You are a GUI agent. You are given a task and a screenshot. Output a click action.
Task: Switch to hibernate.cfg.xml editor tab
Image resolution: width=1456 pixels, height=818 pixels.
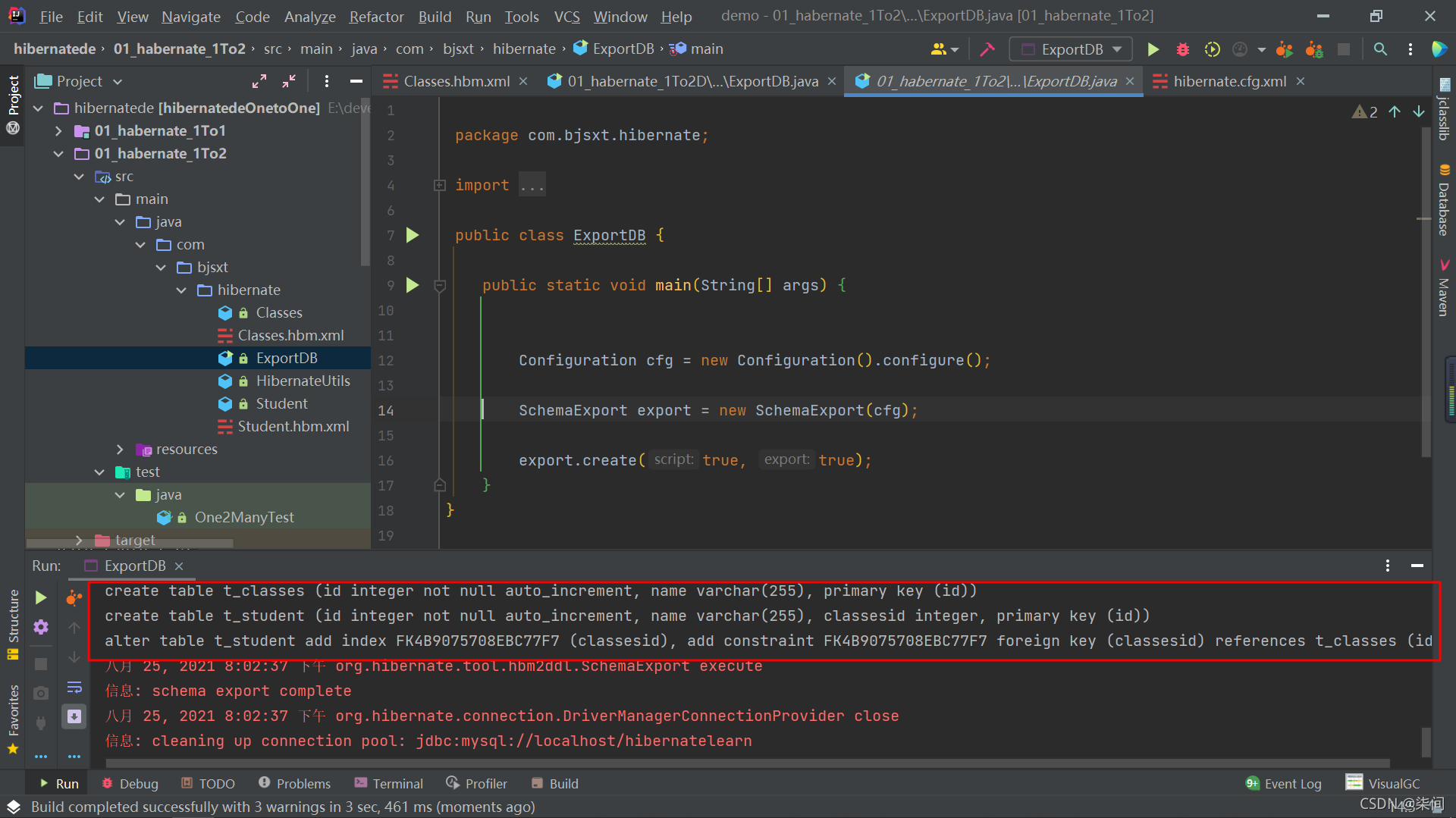(x=1228, y=81)
